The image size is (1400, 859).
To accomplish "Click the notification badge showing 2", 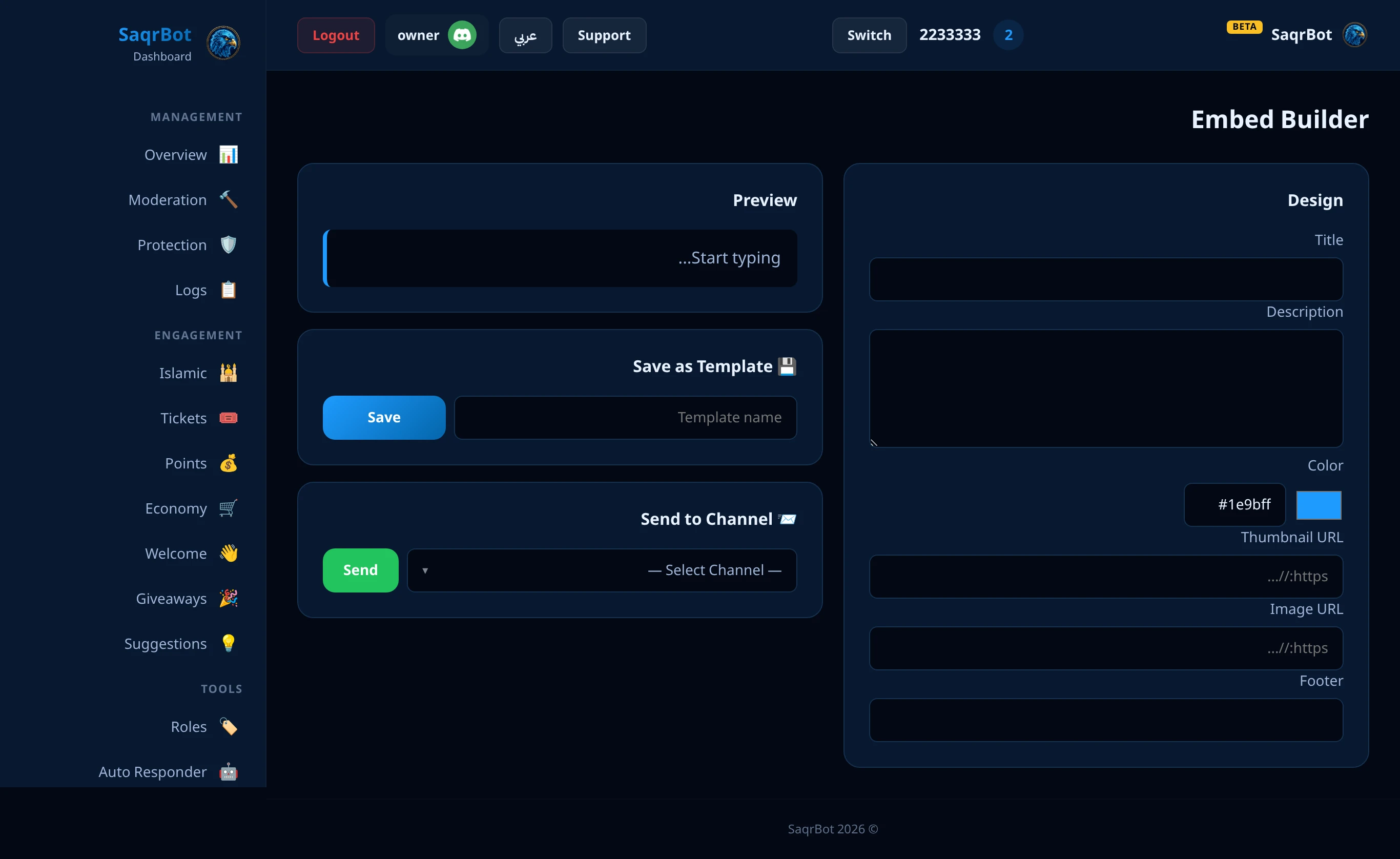I will click(x=1008, y=35).
